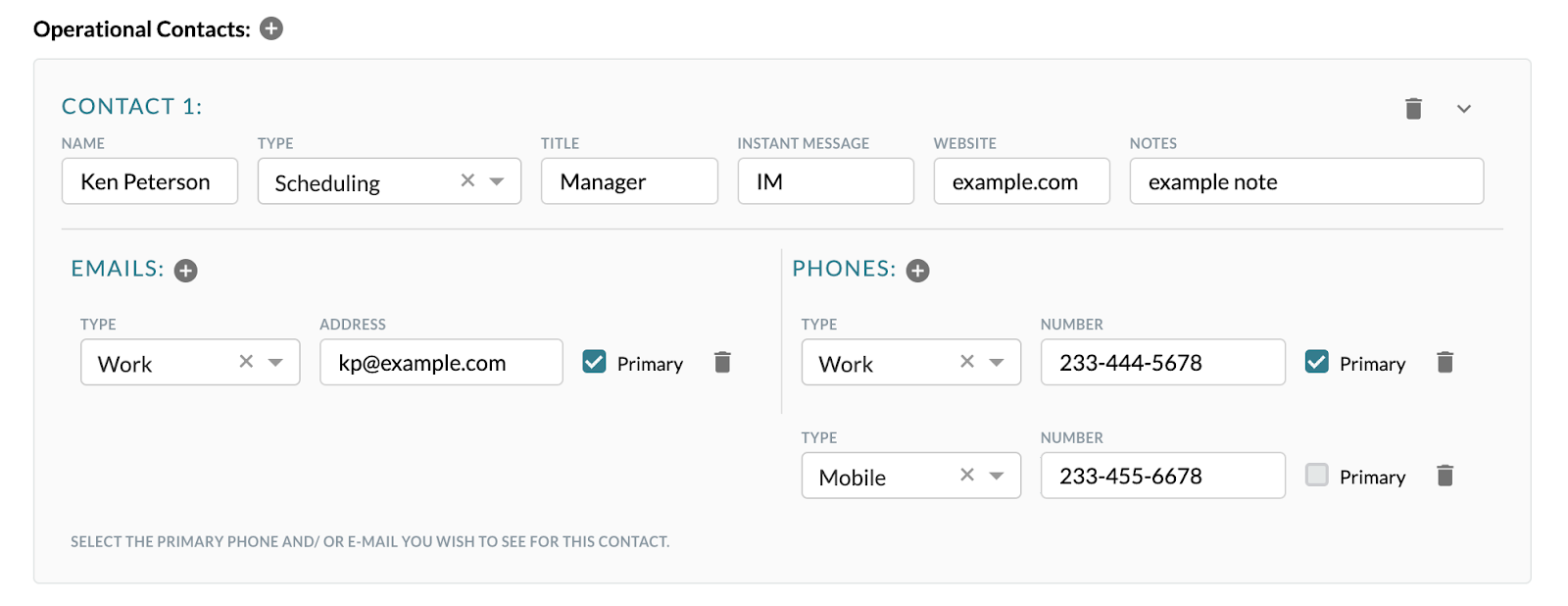The width and height of the screenshot is (1568, 606).
Task: Delete the Mobile phone number entry
Action: (1445, 476)
